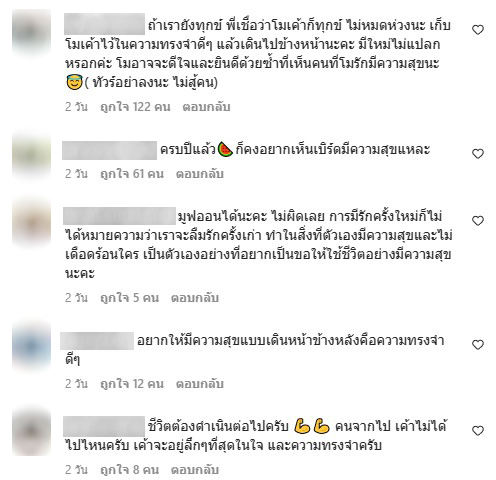Click ตอบกลับ beside ถูกใจ 12 คน
The image size is (496, 480).
pos(200,384)
